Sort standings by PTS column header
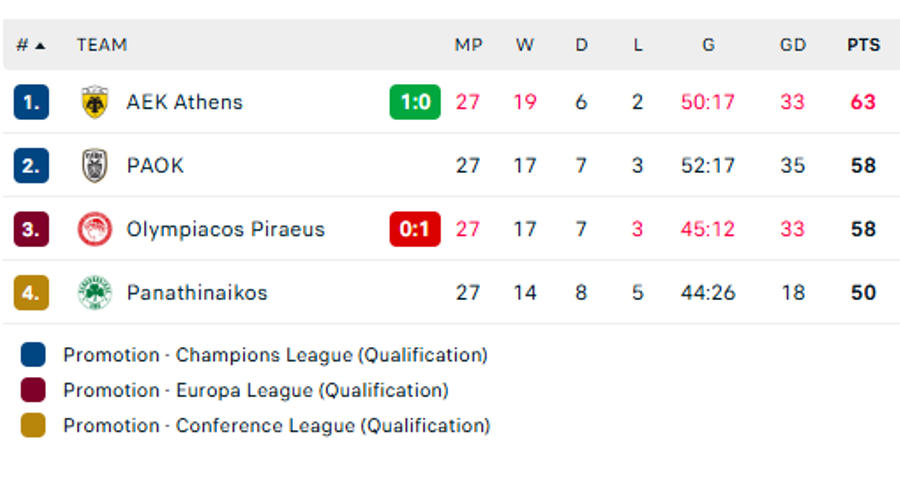The image size is (900, 489). (863, 45)
